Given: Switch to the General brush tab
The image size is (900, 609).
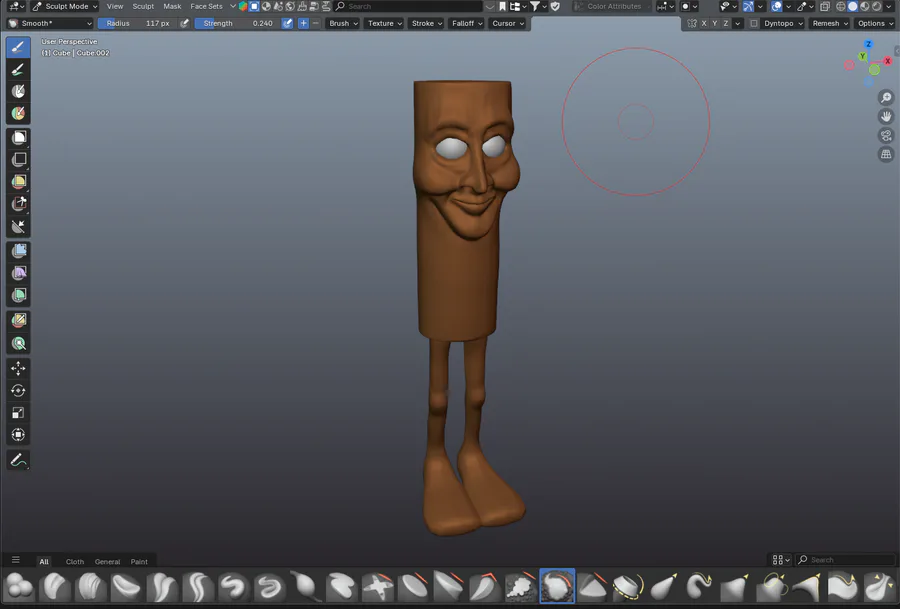Looking at the screenshot, I should [x=107, y=561].
